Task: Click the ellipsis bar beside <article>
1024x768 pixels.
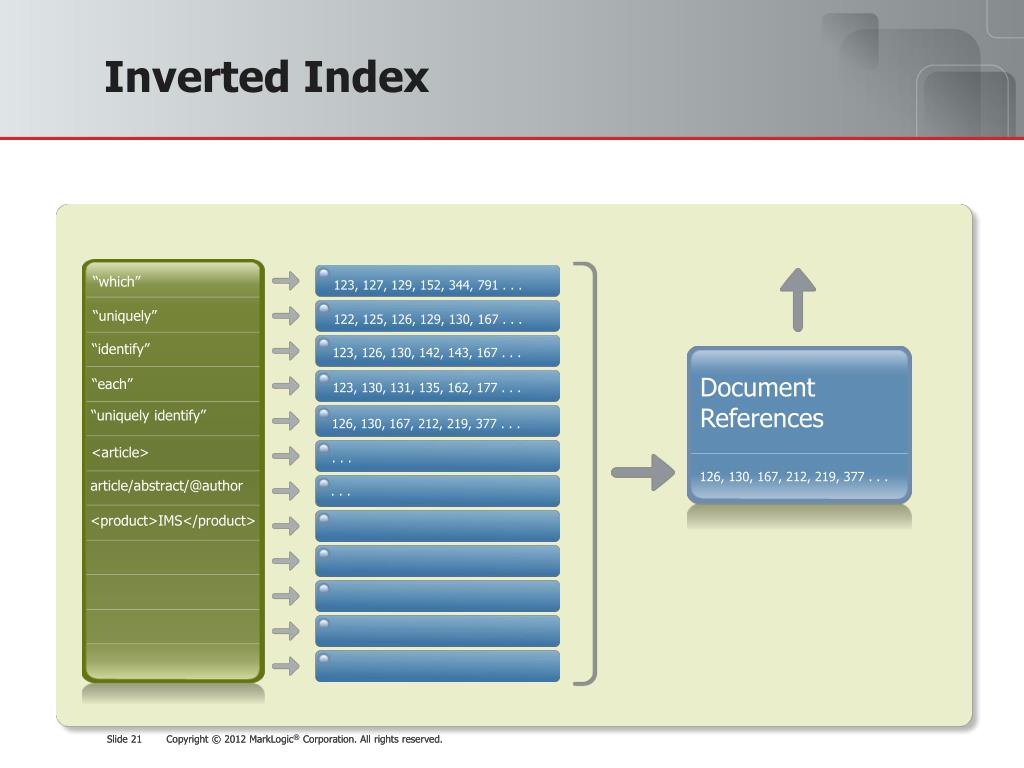Action: click(437, 456)
